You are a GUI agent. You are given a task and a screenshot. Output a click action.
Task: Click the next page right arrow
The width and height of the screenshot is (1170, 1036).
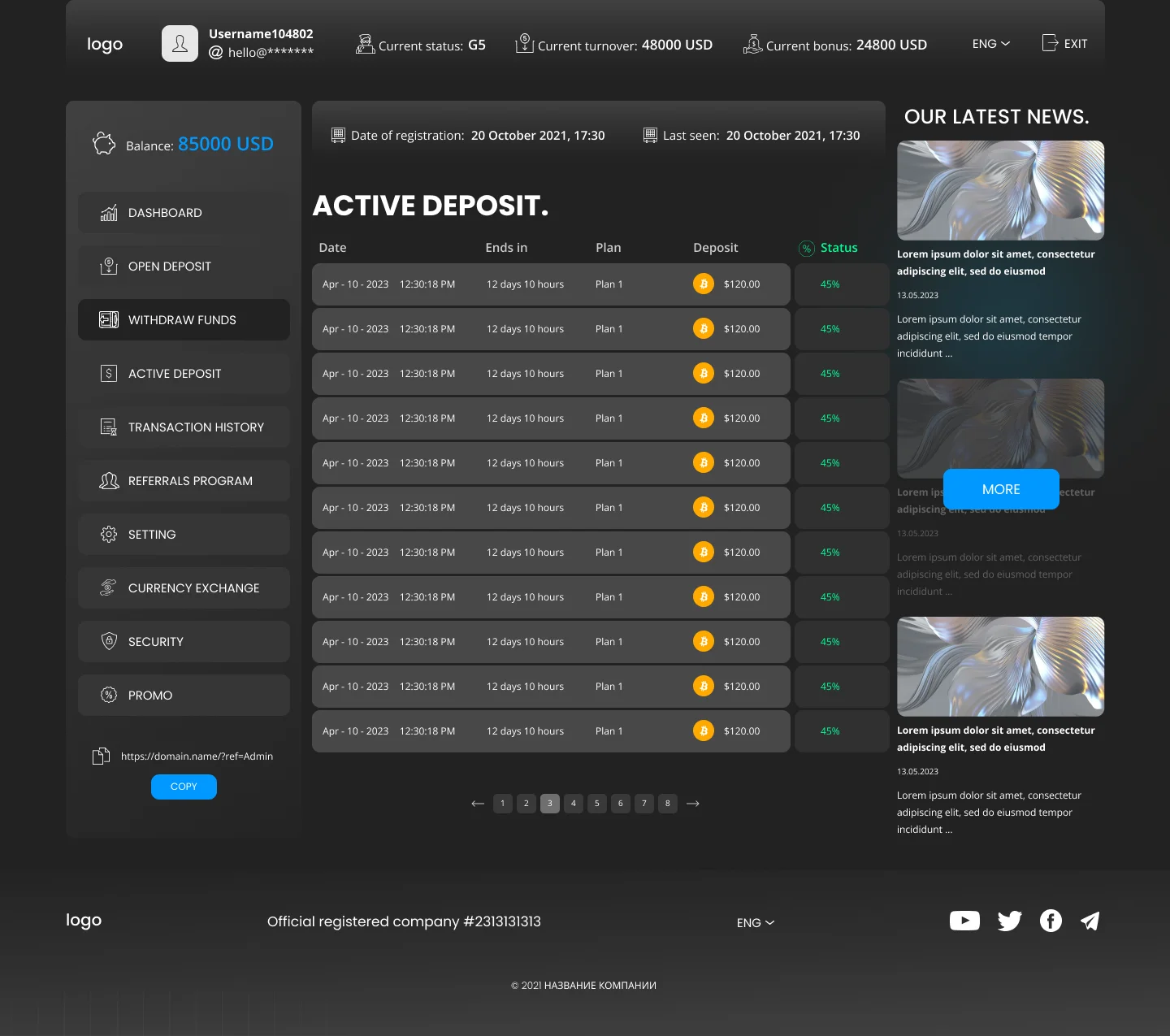[x=693, y=804]
